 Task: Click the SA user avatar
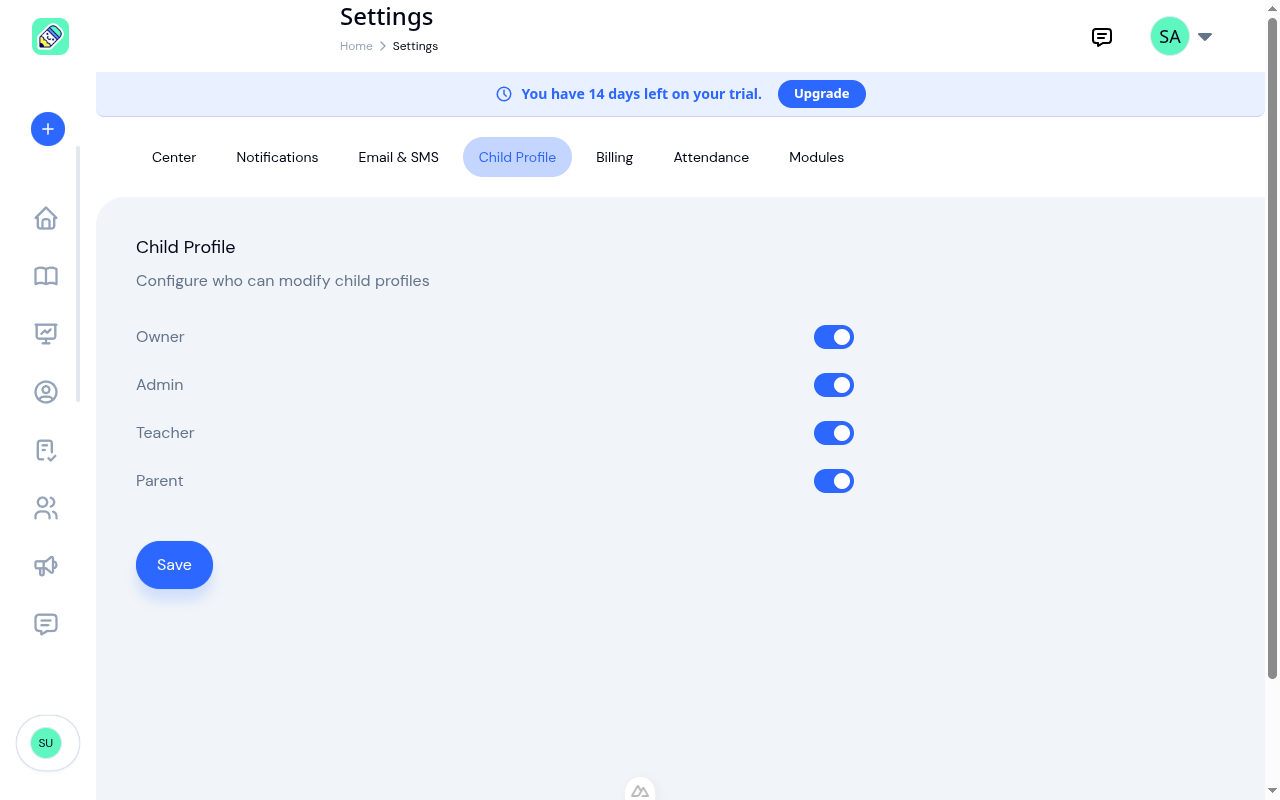point(1170,37)
